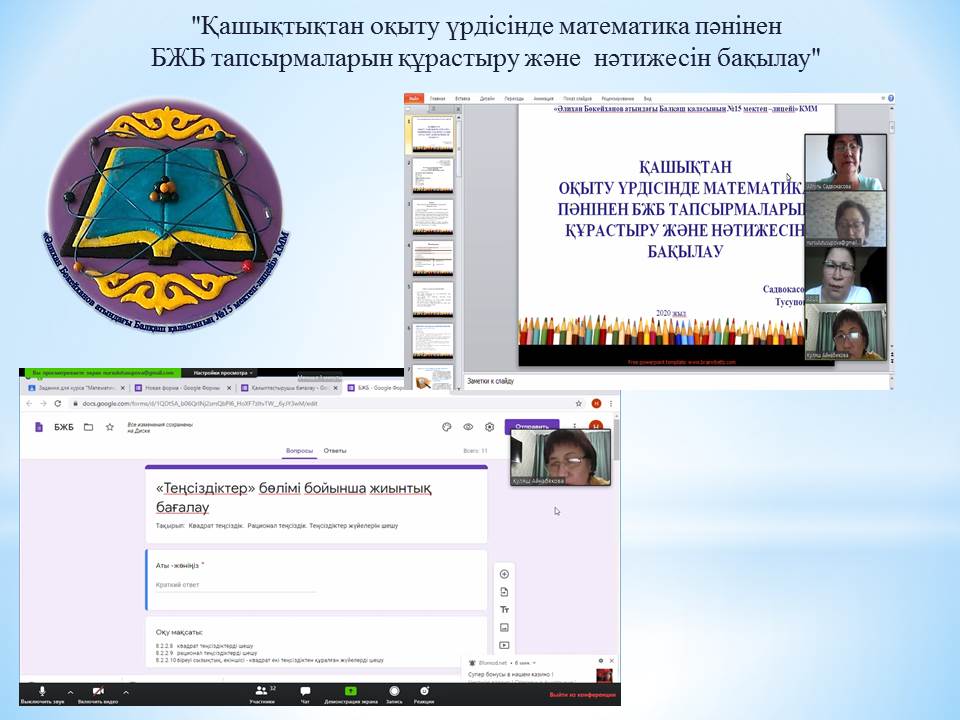Open the Настройки просмотра dropdown

[x=224, y=372]
